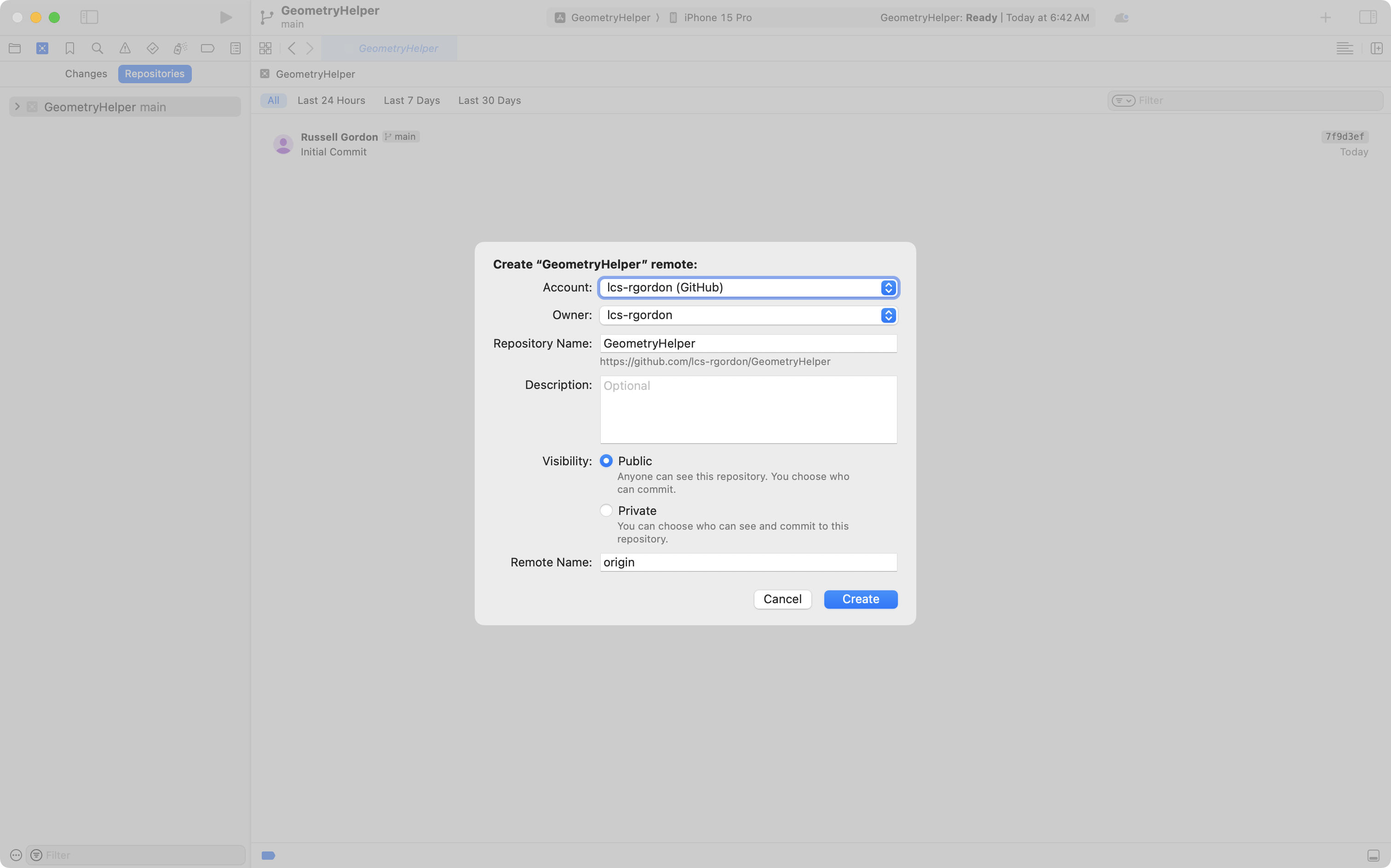Select the Source Control navigator icon
The height and width of the screenshot is (868, 1391).
click(42, 48)
